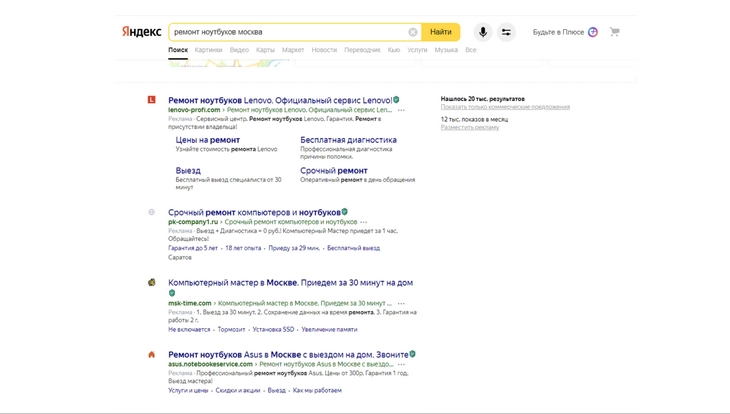This screenshot has width=730, height=414.
Task: Open the Переводчик tab
Action: [362, 50]
